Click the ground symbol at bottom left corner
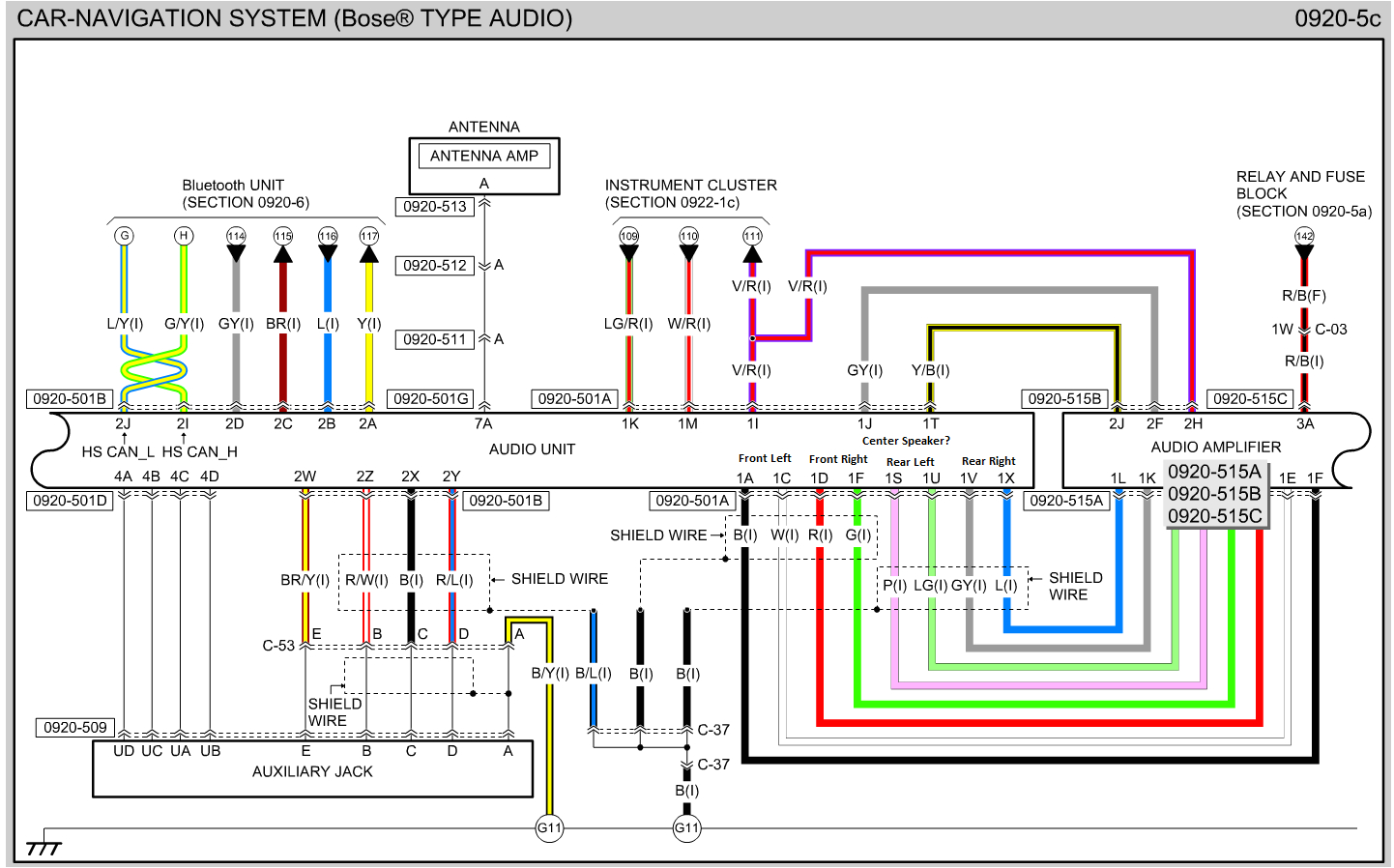 (44, 846)
